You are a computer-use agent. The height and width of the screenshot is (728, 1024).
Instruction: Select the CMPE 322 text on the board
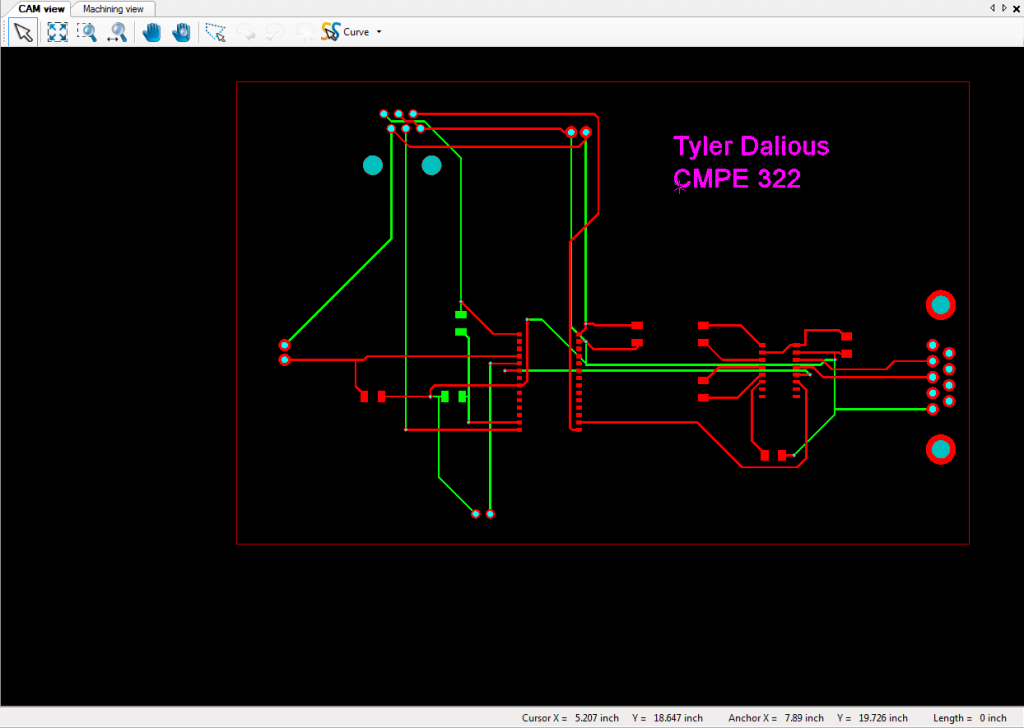737,179
